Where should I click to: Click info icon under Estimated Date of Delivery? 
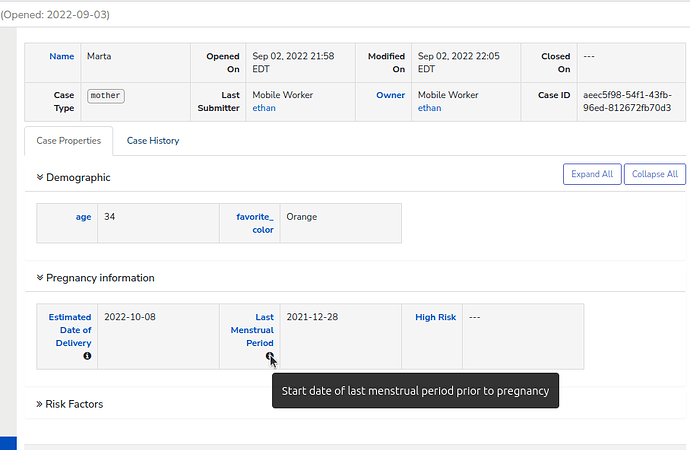pos(87,356)
